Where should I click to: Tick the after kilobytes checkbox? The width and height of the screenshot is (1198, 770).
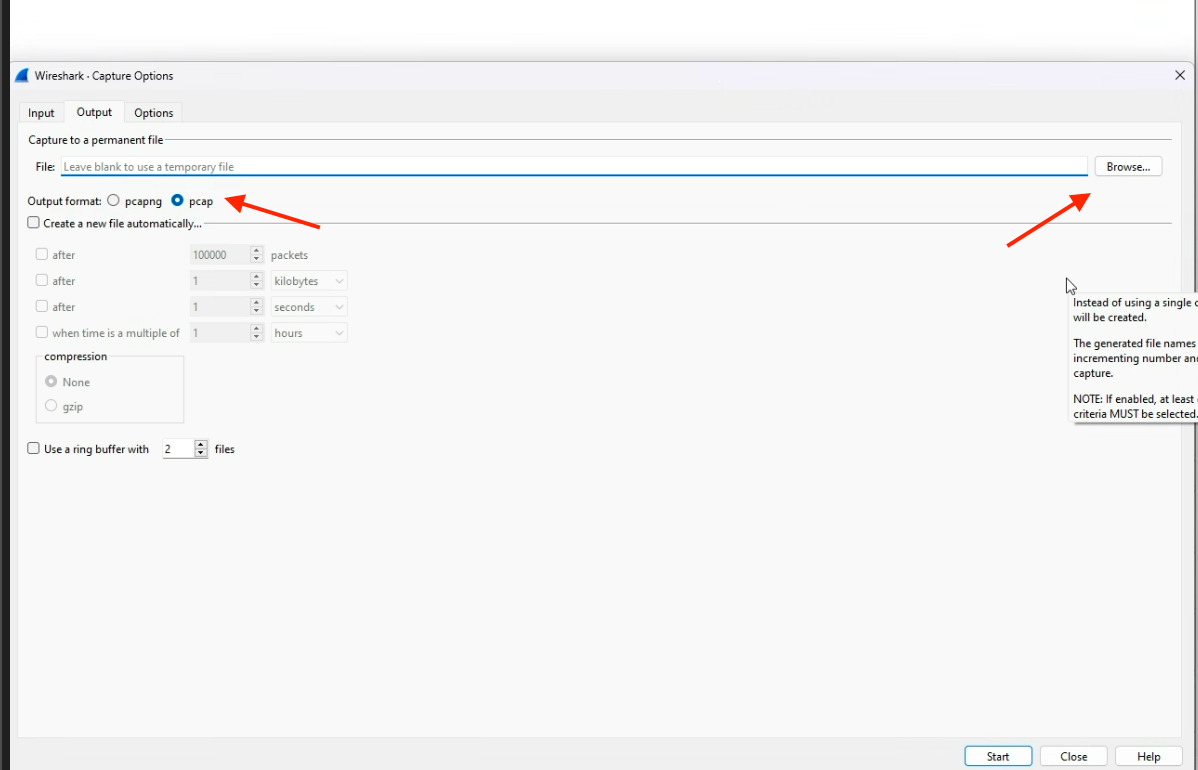(42, 280)
